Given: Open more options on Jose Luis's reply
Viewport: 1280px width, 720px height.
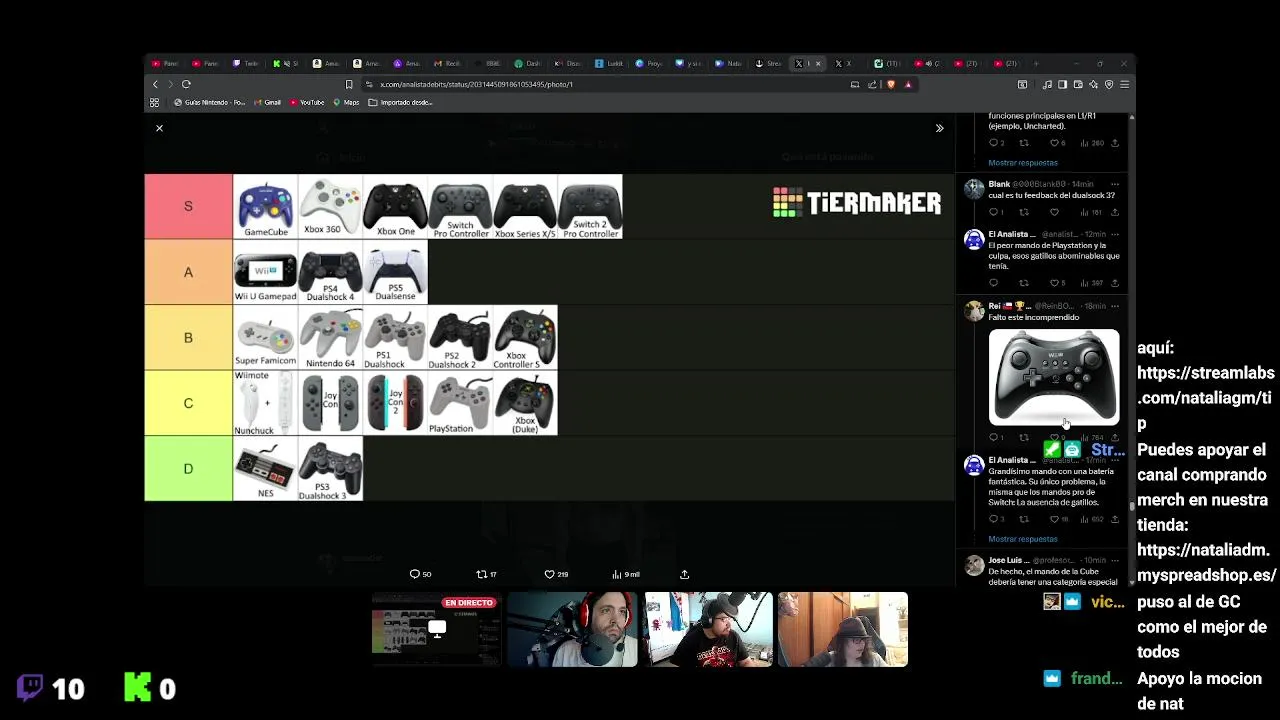Looking at the screenshot, I should coord(1115,560).
